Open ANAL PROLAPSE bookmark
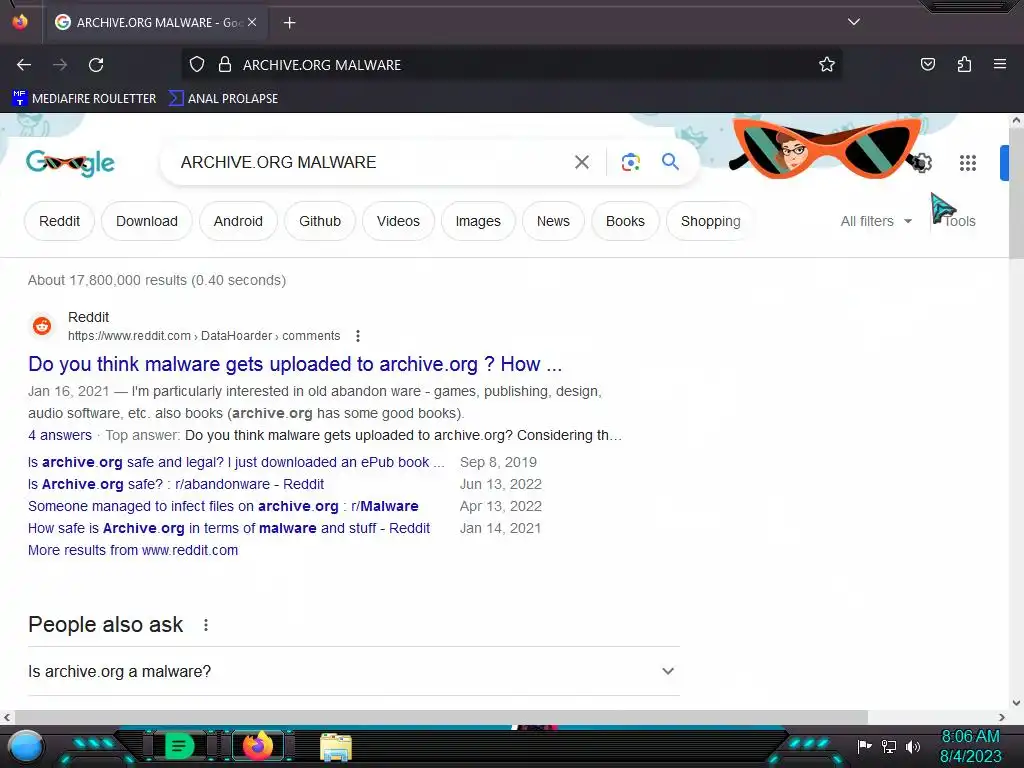This screenshot has height=768, width=1024. coord(223,99)
